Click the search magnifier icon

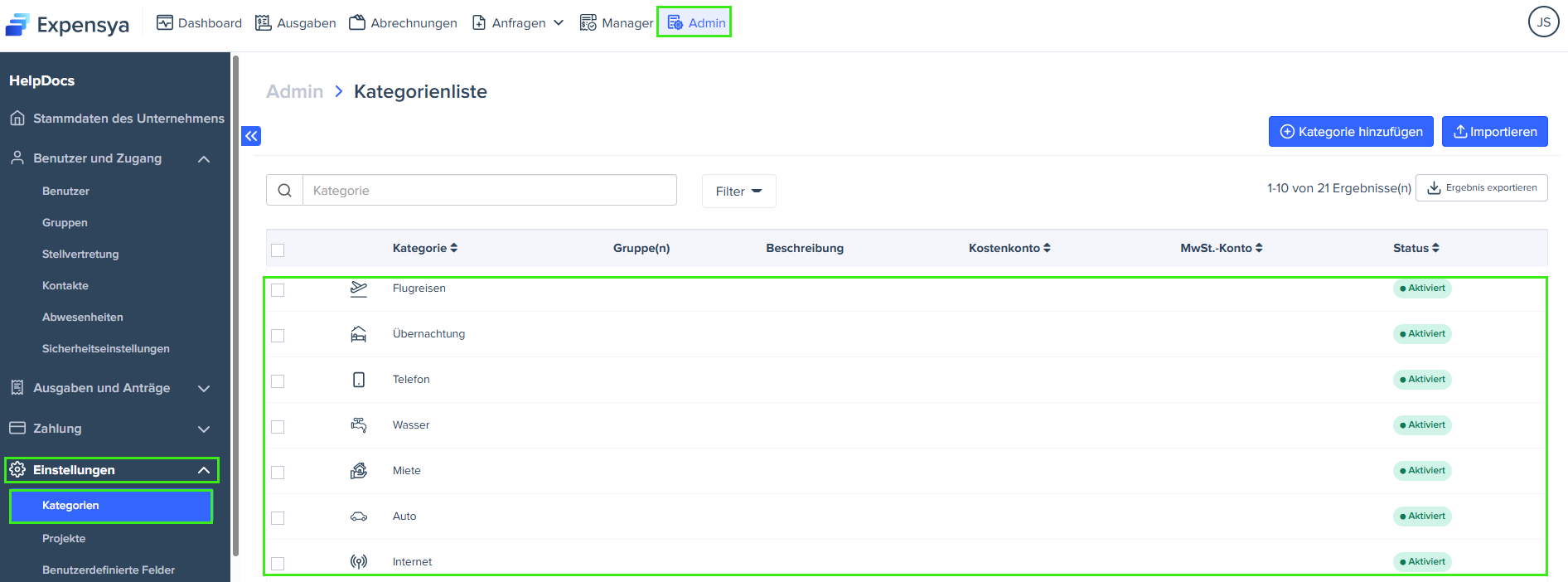(284, 190)
